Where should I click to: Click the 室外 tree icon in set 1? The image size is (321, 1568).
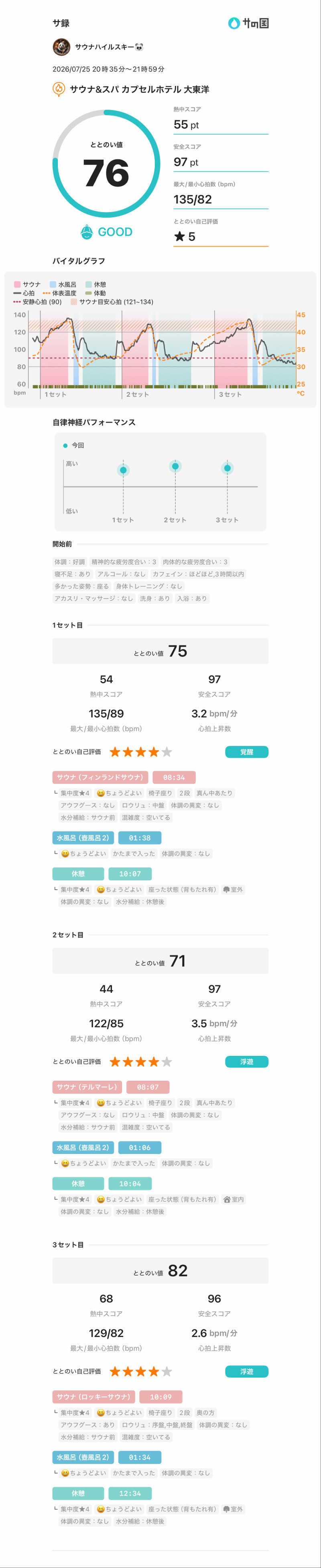pyautogui.click(x=227, y=889)
